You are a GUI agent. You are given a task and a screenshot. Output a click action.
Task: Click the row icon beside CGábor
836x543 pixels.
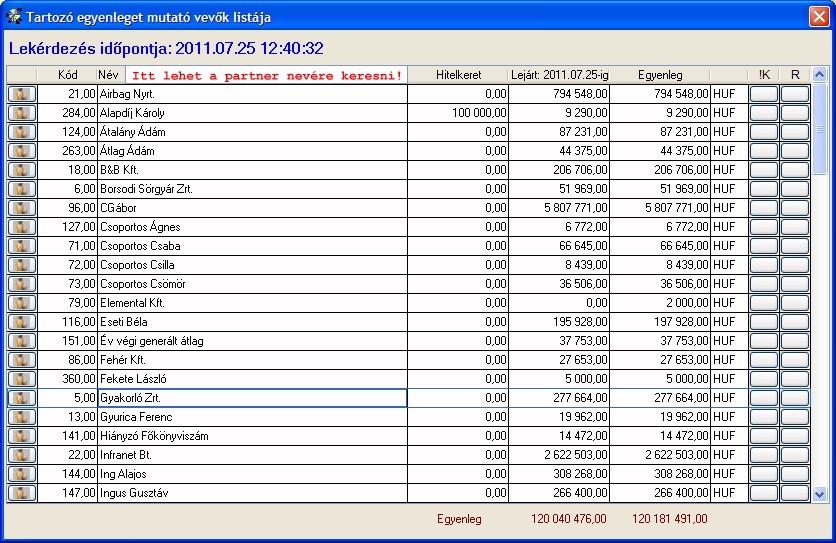coord(22,208)
